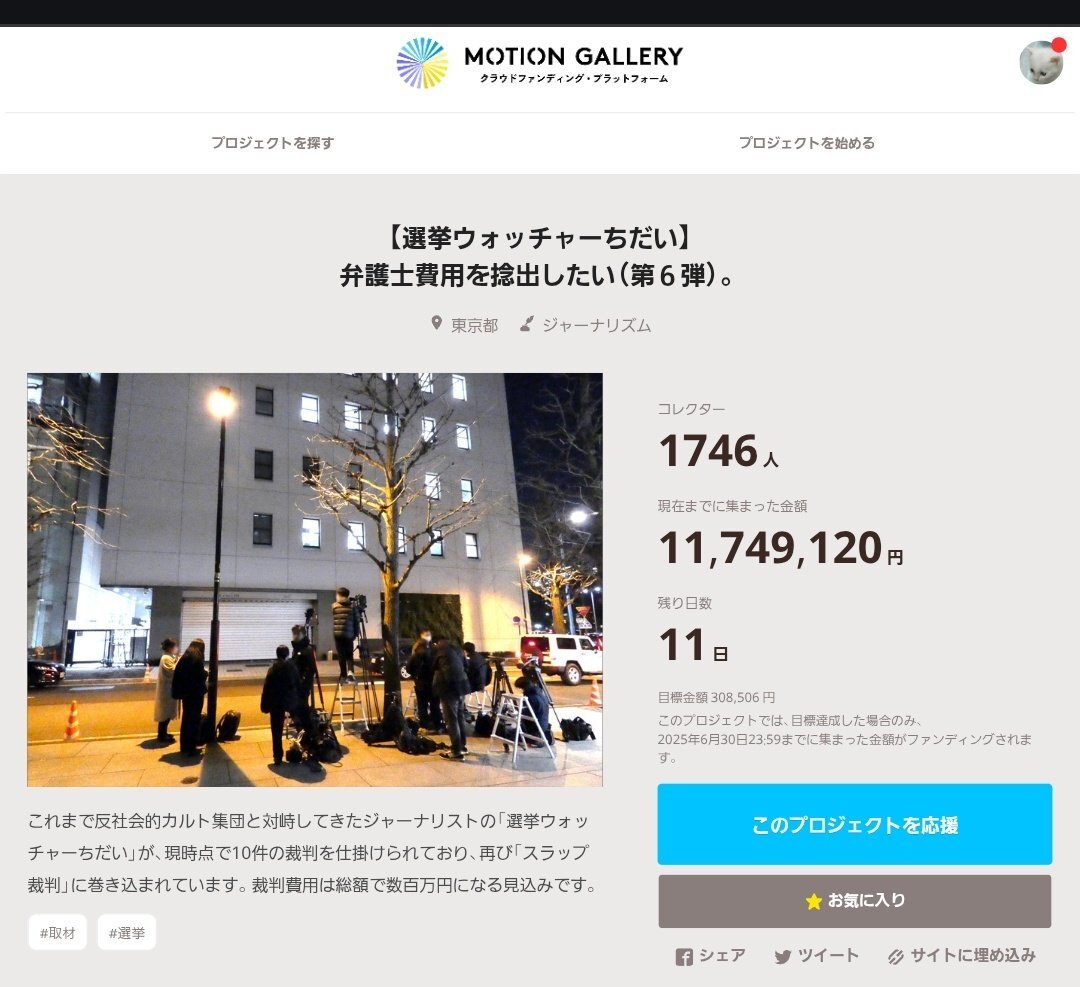The height and width of the screenshot is (987, 1080).
Task: Open the user avatar with red notification
Action: (x=1041, y=63)
